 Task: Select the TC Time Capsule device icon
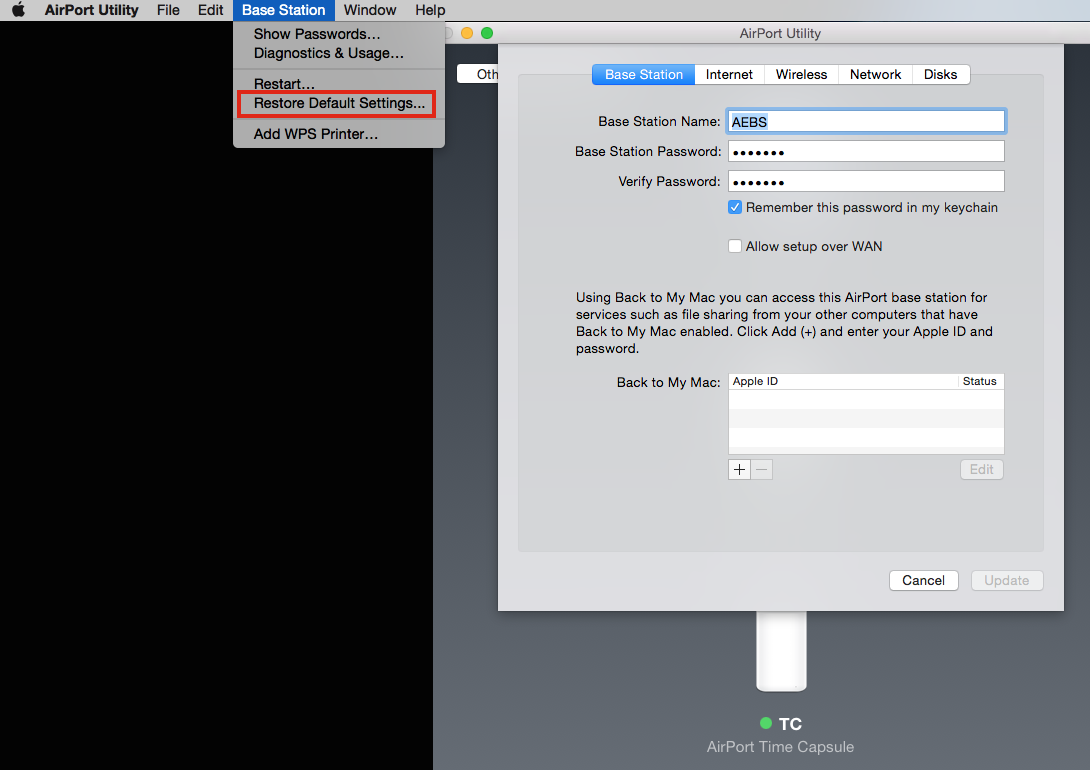coord(781,650)
